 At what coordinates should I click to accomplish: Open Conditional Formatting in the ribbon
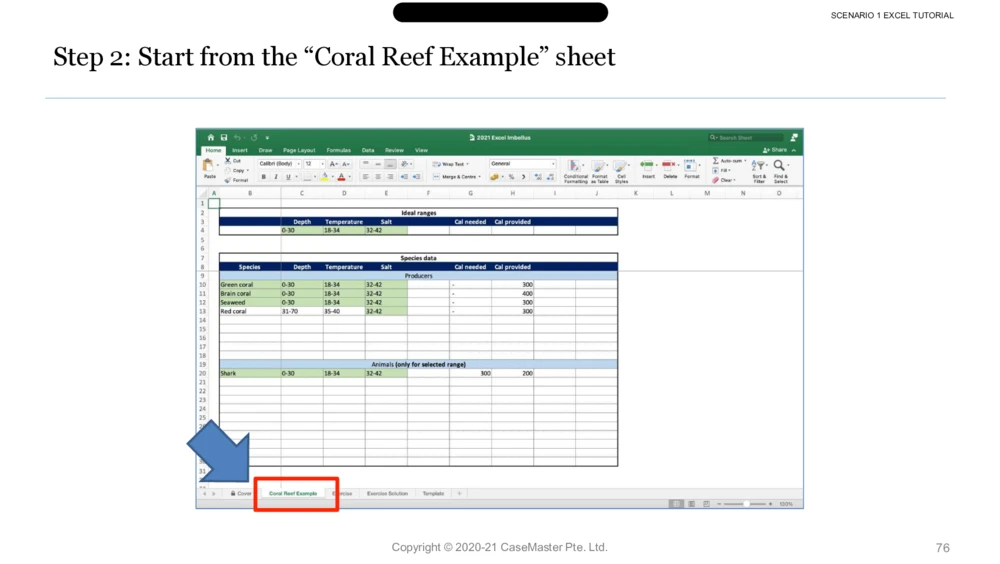(x=575, y=168)
